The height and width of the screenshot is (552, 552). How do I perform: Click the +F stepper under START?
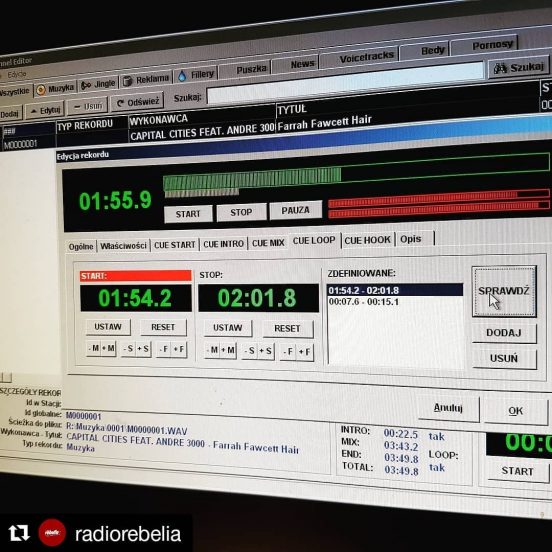pos(179,350)
